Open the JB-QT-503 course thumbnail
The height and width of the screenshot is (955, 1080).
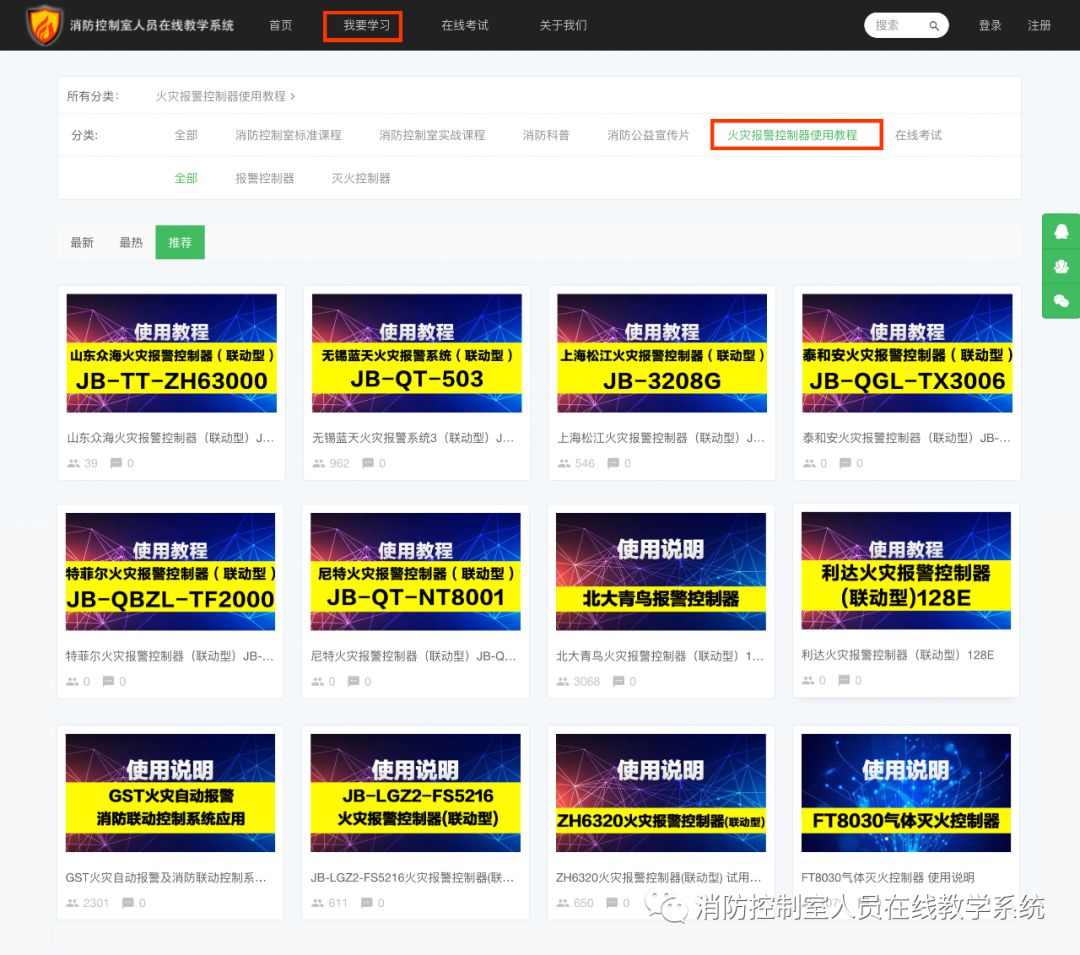pos(417,353)
